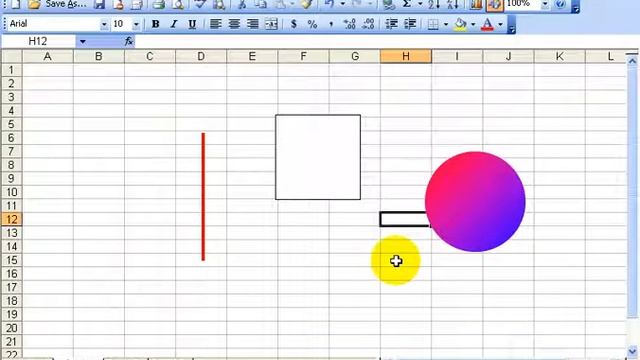Apply Currency style
The width and height of the screenshot is (640, 360).
[x=293, y=24]
